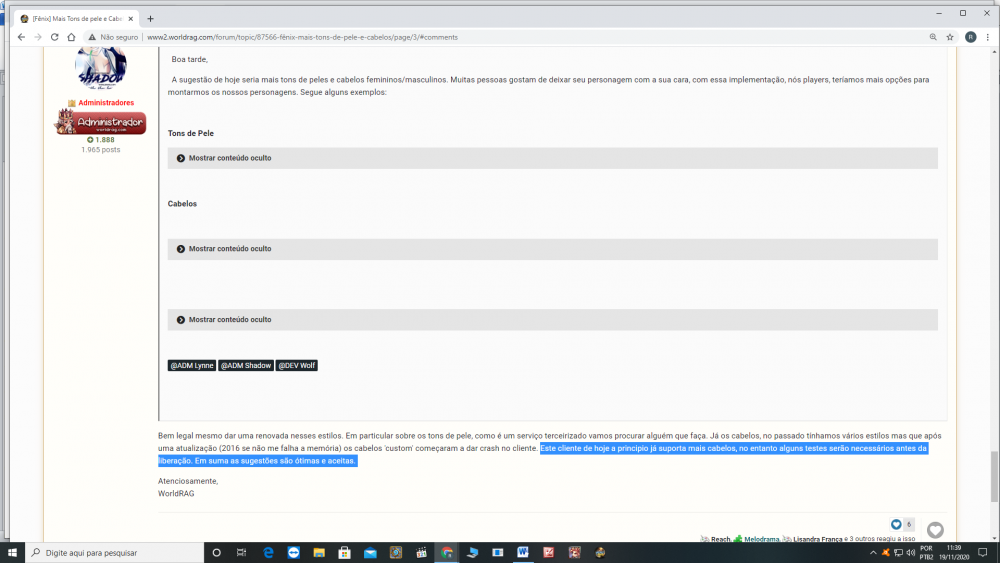Image resolution: width=1000 pixels, height=563 pixels.
Task: Click the Shadow user avatar image
Action: pos(101,67)
